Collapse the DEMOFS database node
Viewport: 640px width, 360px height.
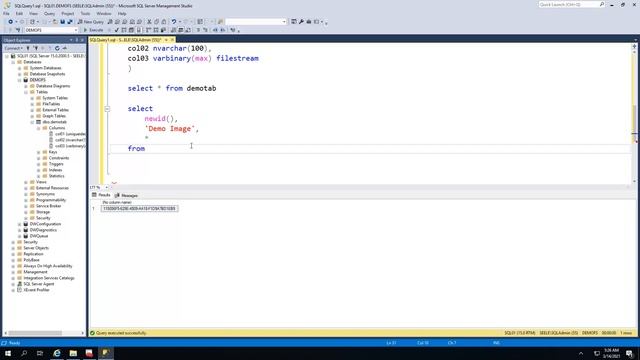coord(20,80)
